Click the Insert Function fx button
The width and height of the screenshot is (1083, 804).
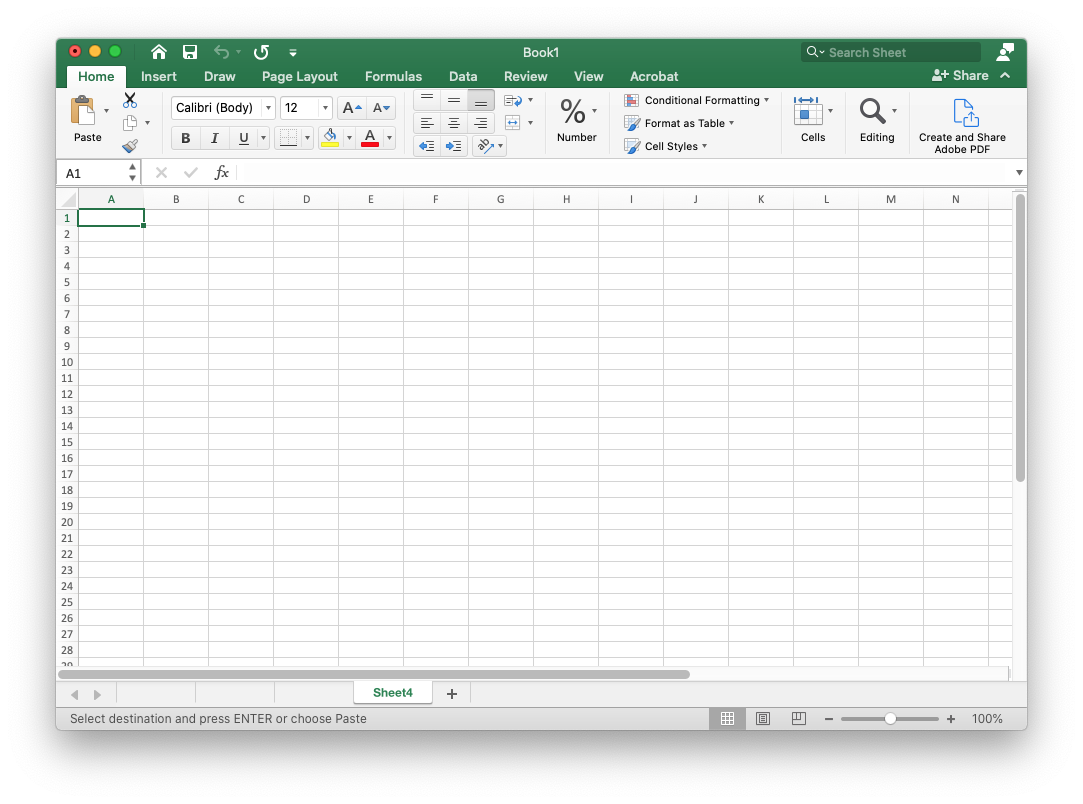221,173
